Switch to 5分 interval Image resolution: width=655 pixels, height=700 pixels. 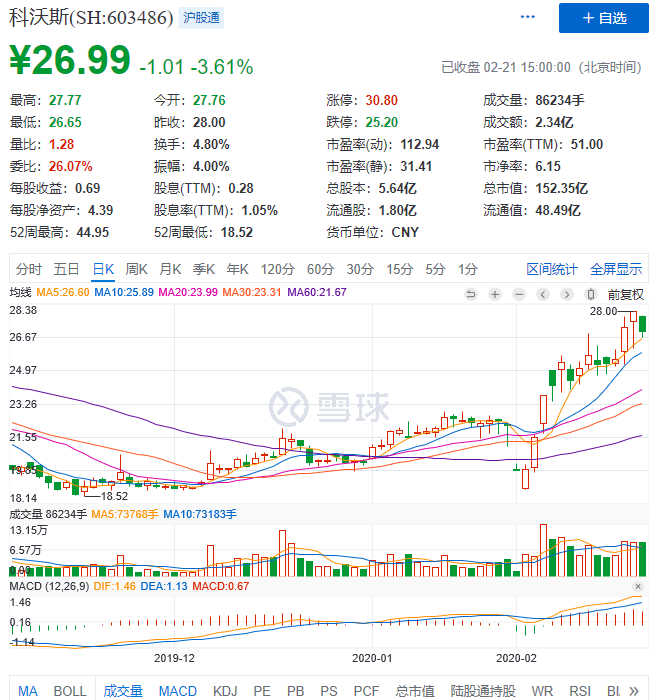[435, 269]
